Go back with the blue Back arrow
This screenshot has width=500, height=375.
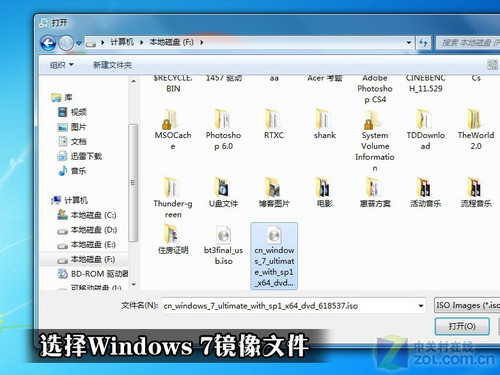point(48,43)
